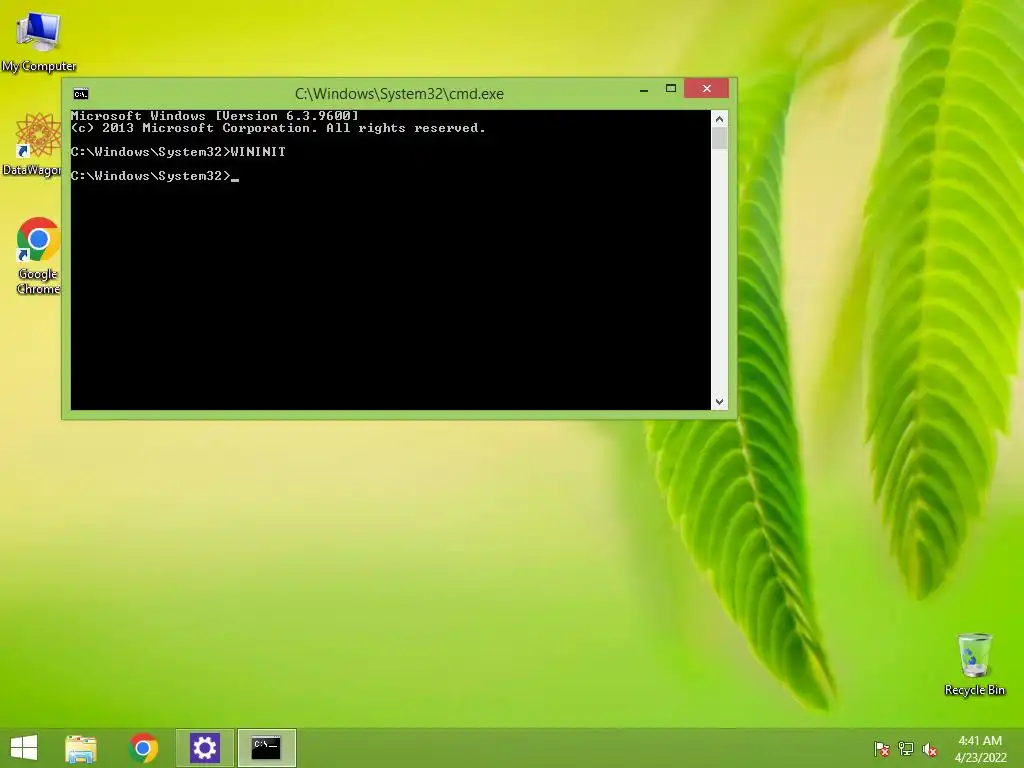
Task: Click the Microsoft Windows Version 6.3.9600 line
Action: pos(215,116)
